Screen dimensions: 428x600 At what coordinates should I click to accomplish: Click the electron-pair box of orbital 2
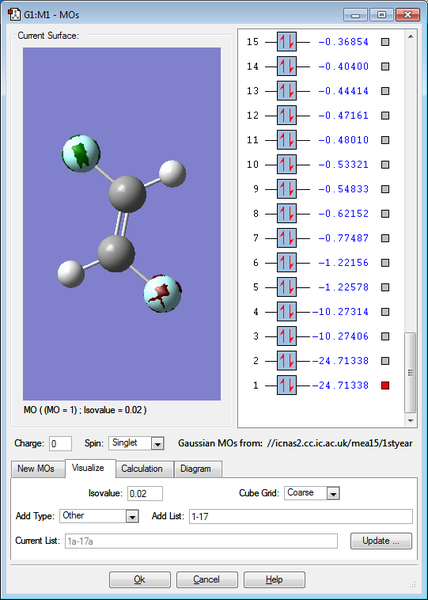point(286,360)
